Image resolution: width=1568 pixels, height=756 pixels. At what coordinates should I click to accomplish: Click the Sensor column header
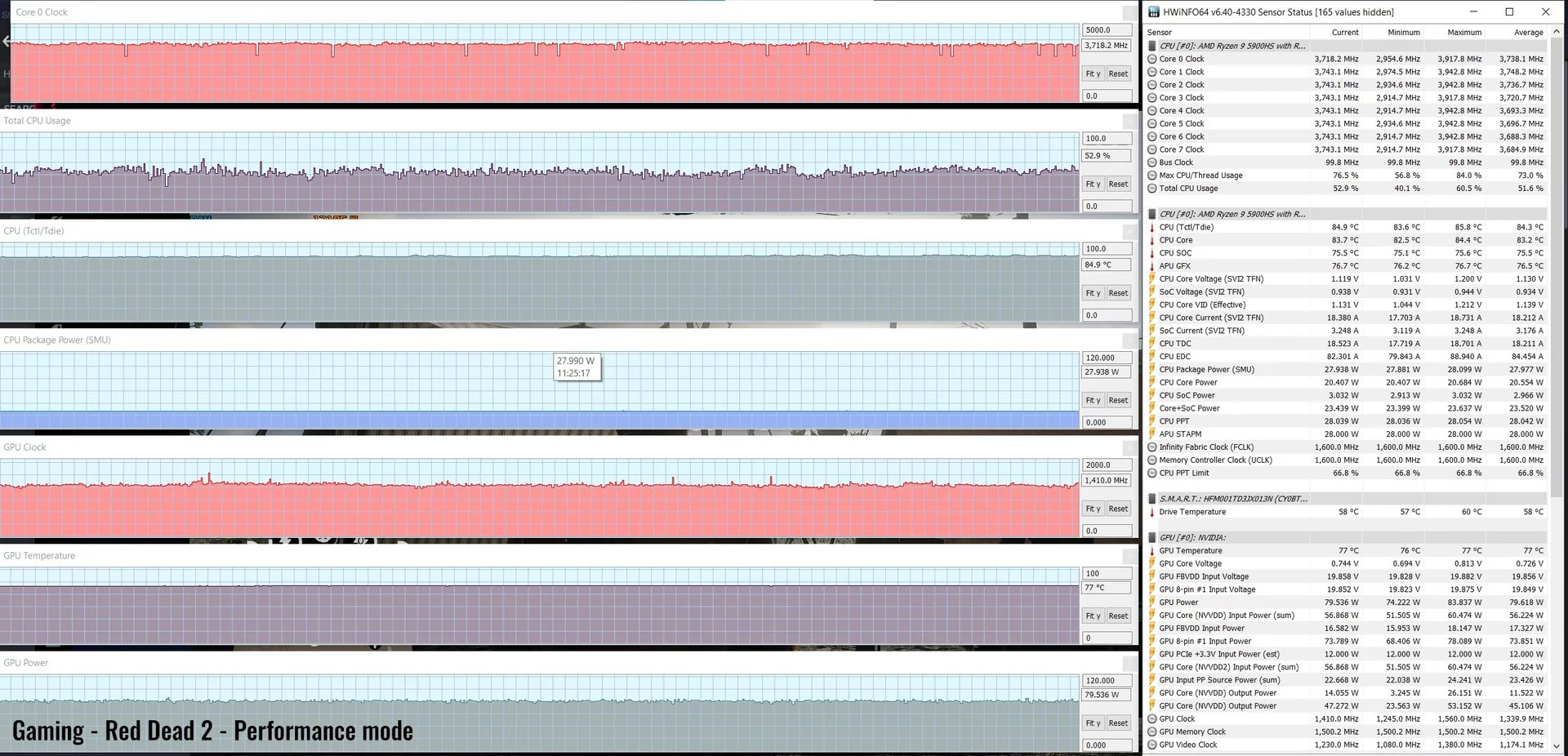click(x=1159, y=33)
